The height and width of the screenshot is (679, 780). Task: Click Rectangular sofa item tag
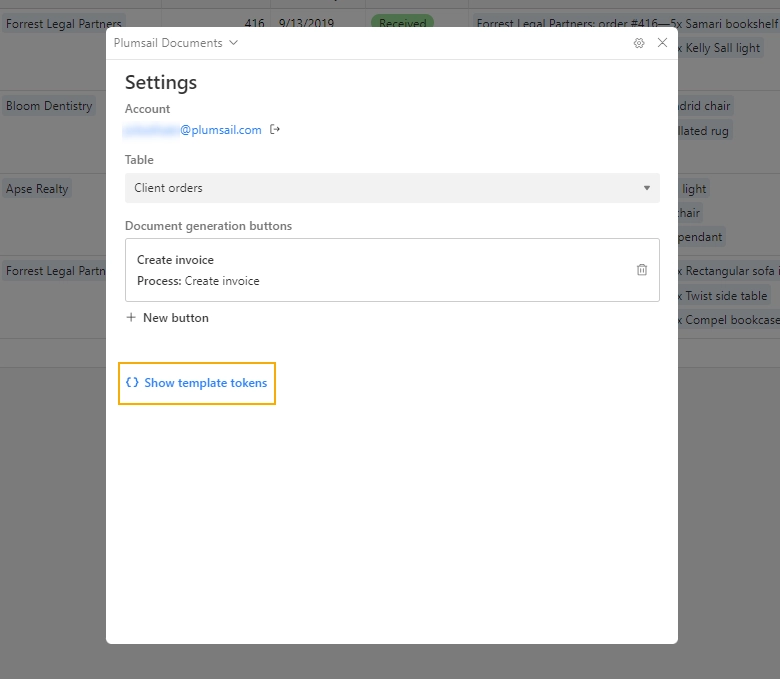(x=729, y=271)
